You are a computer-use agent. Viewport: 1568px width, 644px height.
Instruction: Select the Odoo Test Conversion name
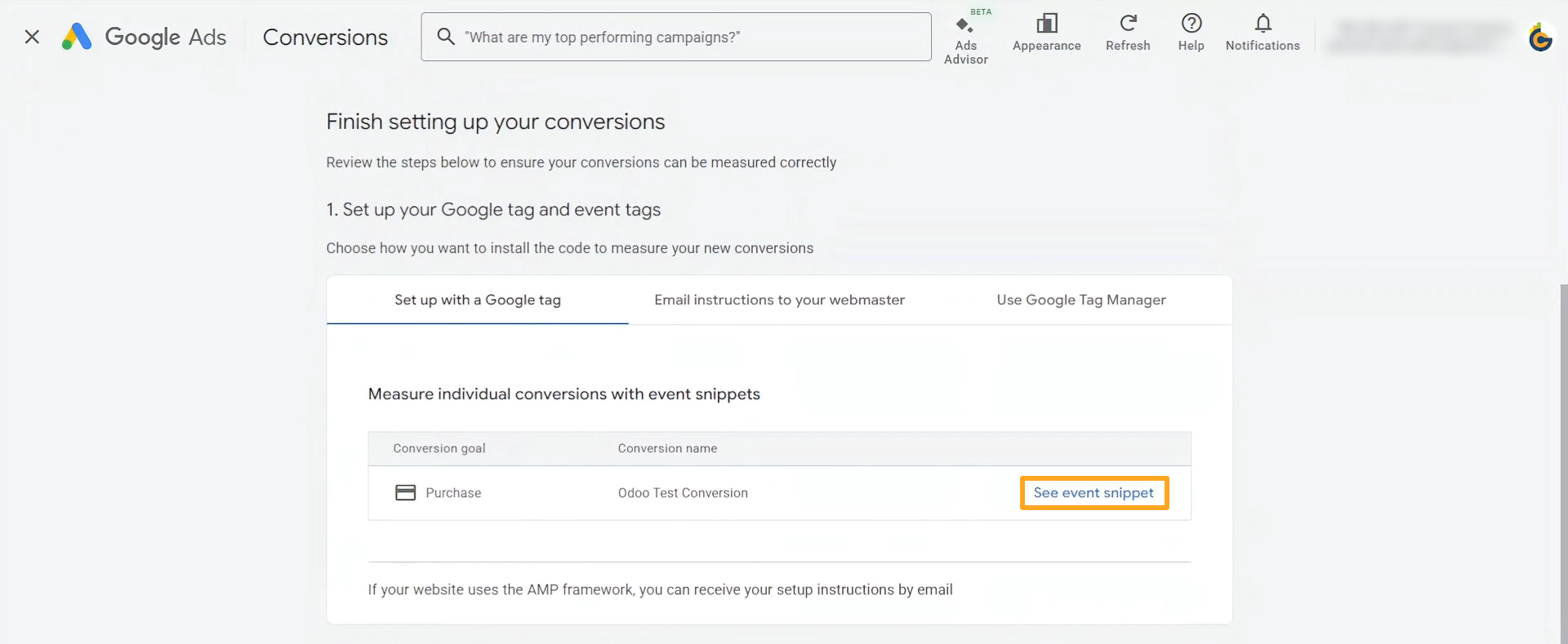pyautogui.click(x=683, y=493)
